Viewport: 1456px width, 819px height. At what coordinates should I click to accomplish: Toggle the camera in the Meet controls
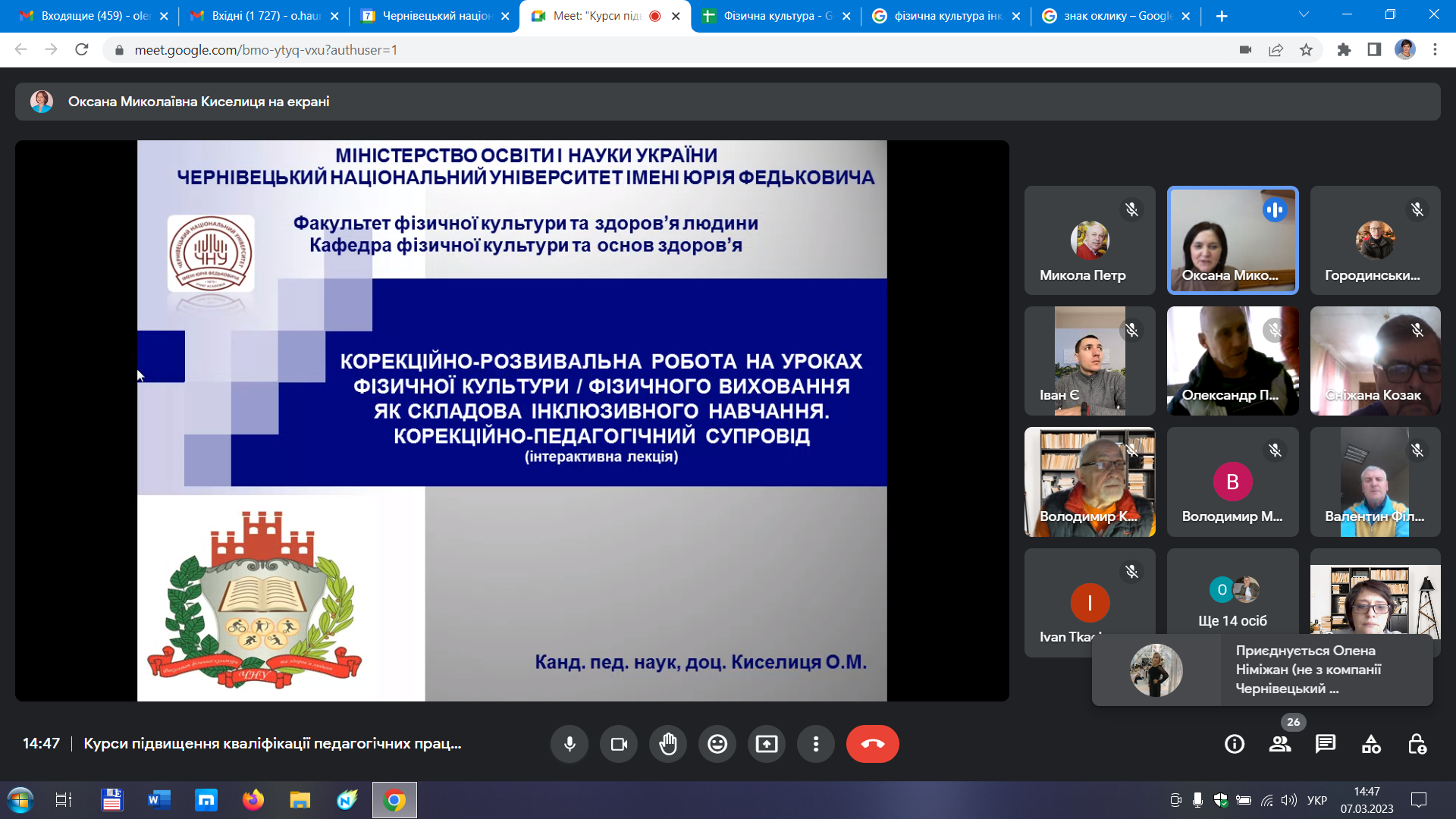pyautogui.click(x=619, y=744)
